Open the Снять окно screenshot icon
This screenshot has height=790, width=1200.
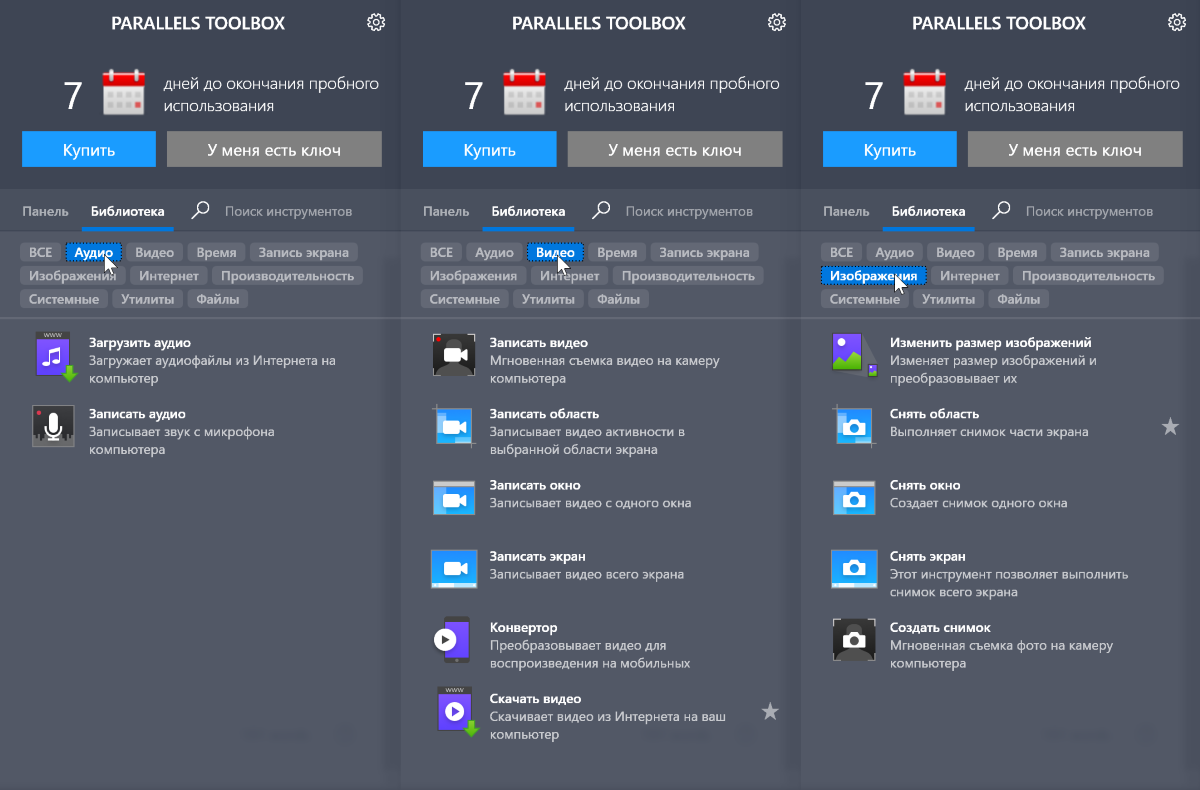click(853, 497)
